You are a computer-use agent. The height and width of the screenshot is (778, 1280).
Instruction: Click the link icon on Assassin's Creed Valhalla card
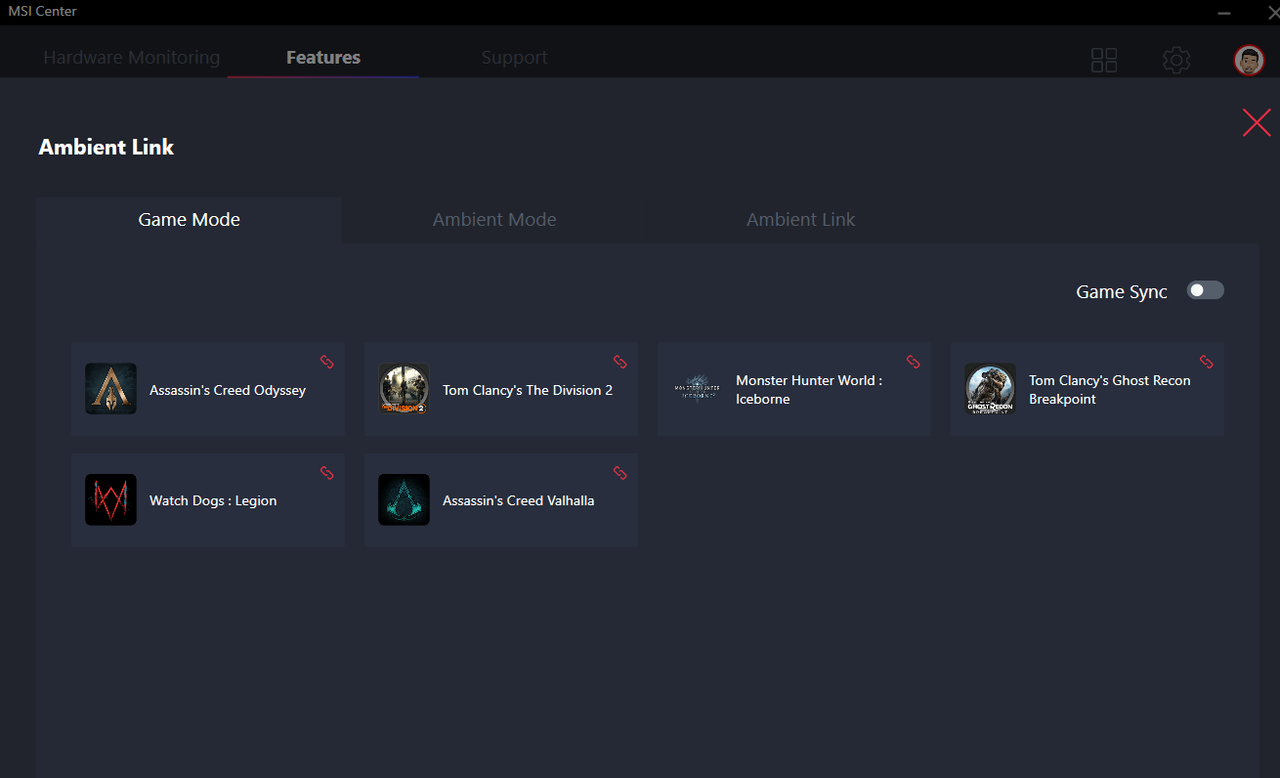tap(620, 473)
